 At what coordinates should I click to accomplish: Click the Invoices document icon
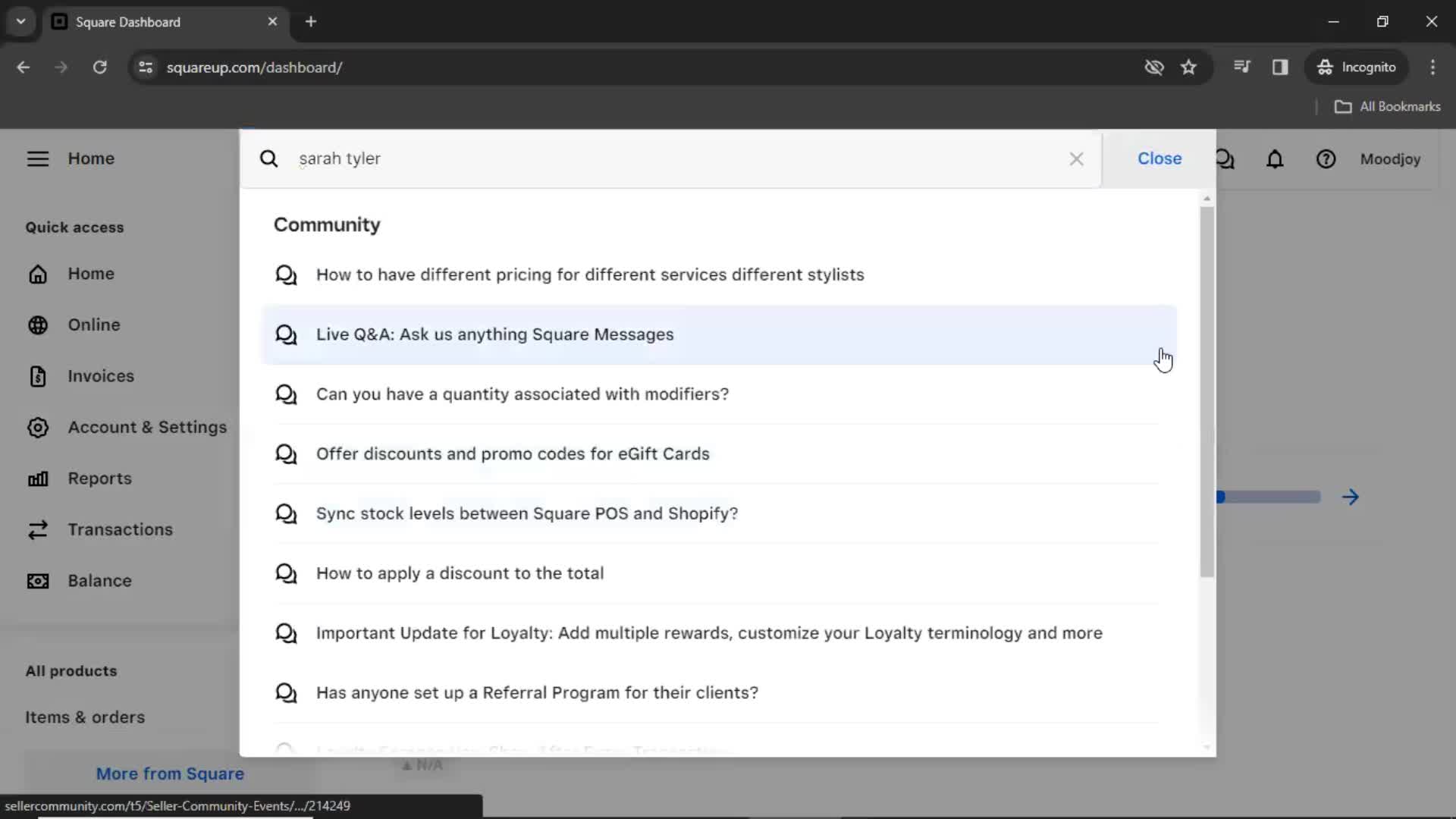38,376
